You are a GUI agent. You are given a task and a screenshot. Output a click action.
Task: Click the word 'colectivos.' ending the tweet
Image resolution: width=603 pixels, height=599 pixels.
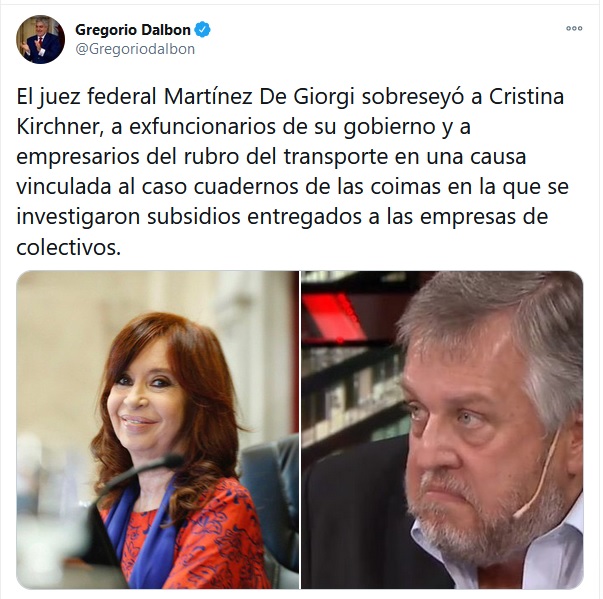tap(68, 247)
